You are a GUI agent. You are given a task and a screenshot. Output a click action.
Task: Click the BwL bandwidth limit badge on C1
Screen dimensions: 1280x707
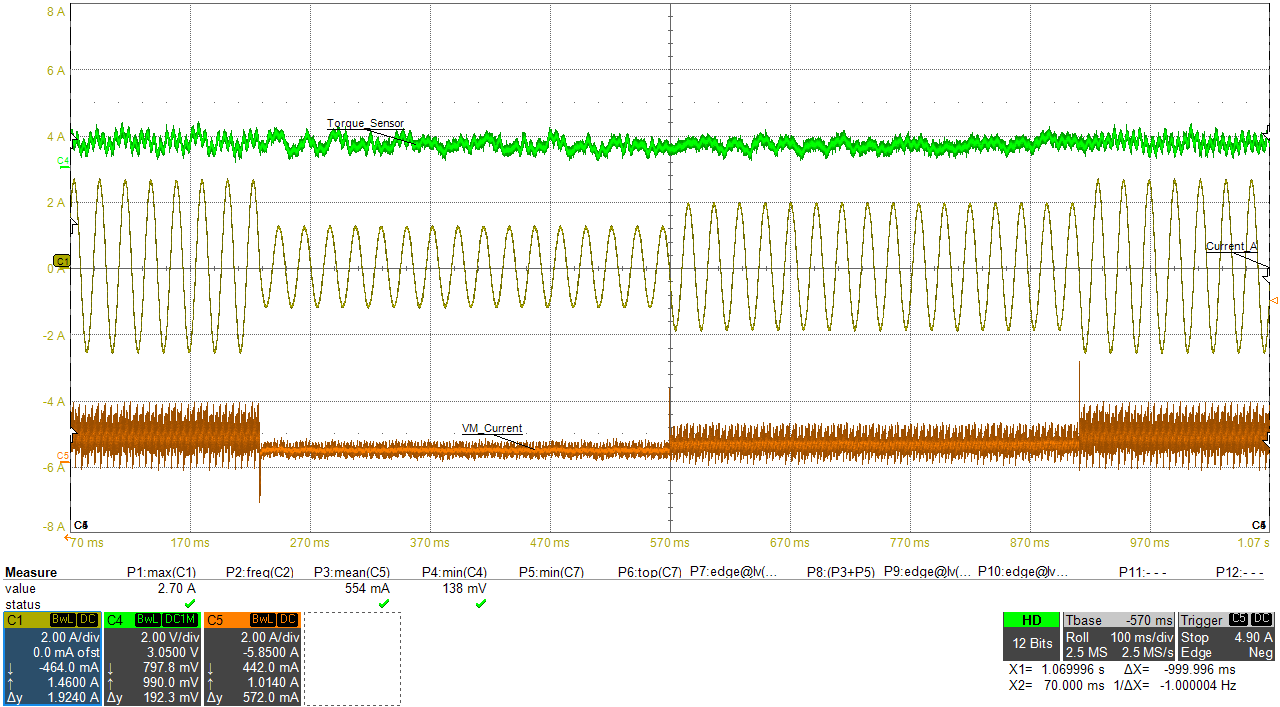click(62, 619)
